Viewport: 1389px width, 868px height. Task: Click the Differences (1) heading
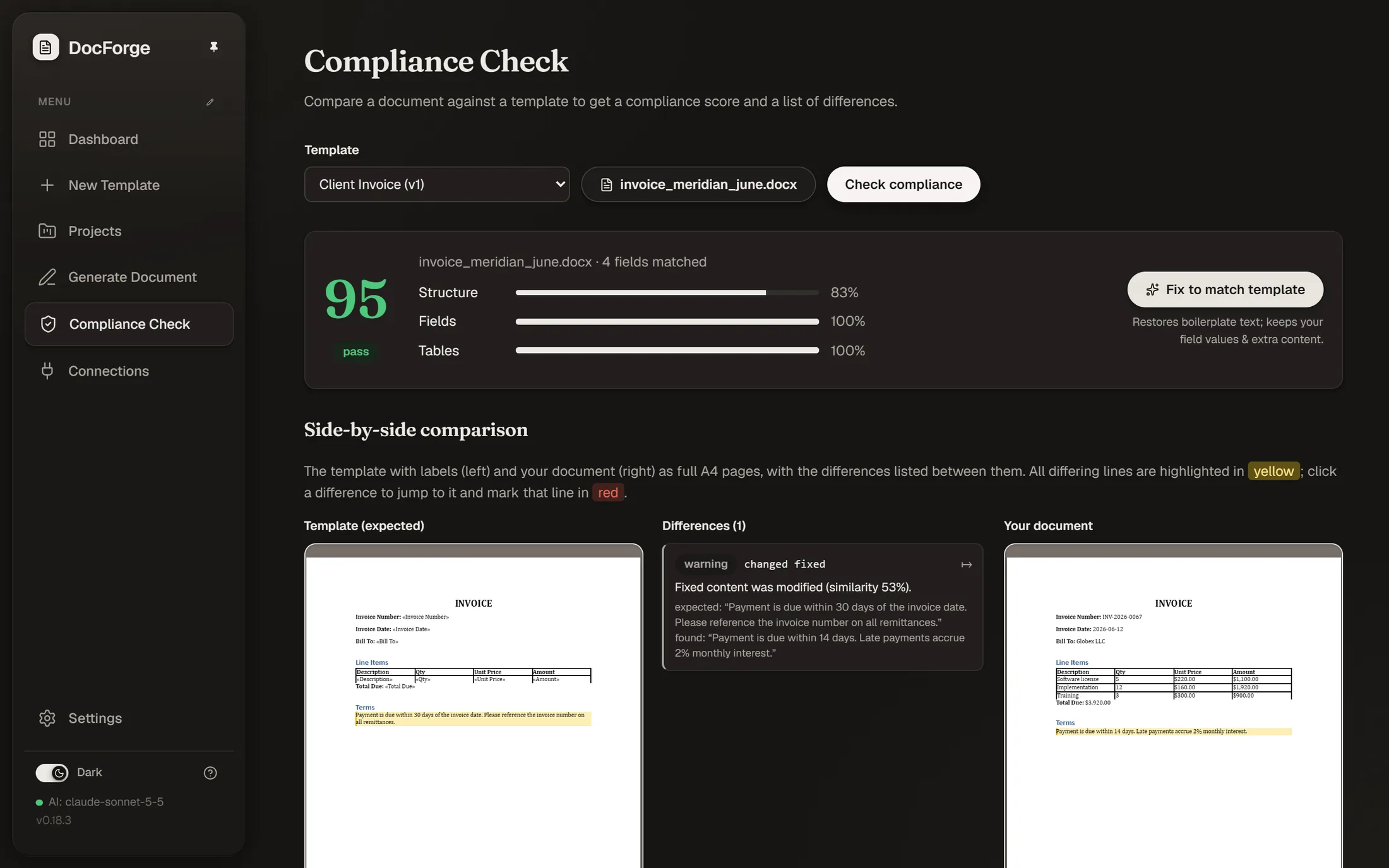pos(704,526)
